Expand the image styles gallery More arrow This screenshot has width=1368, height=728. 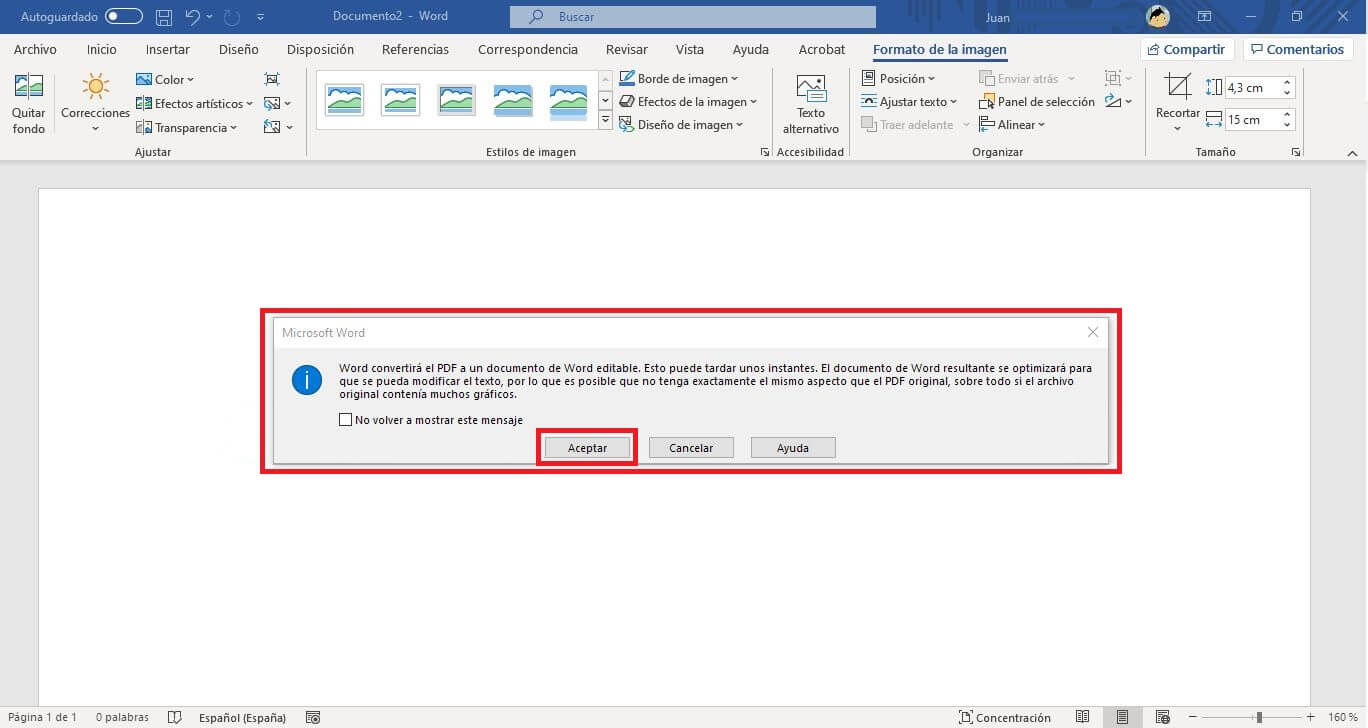coord(605,120)
